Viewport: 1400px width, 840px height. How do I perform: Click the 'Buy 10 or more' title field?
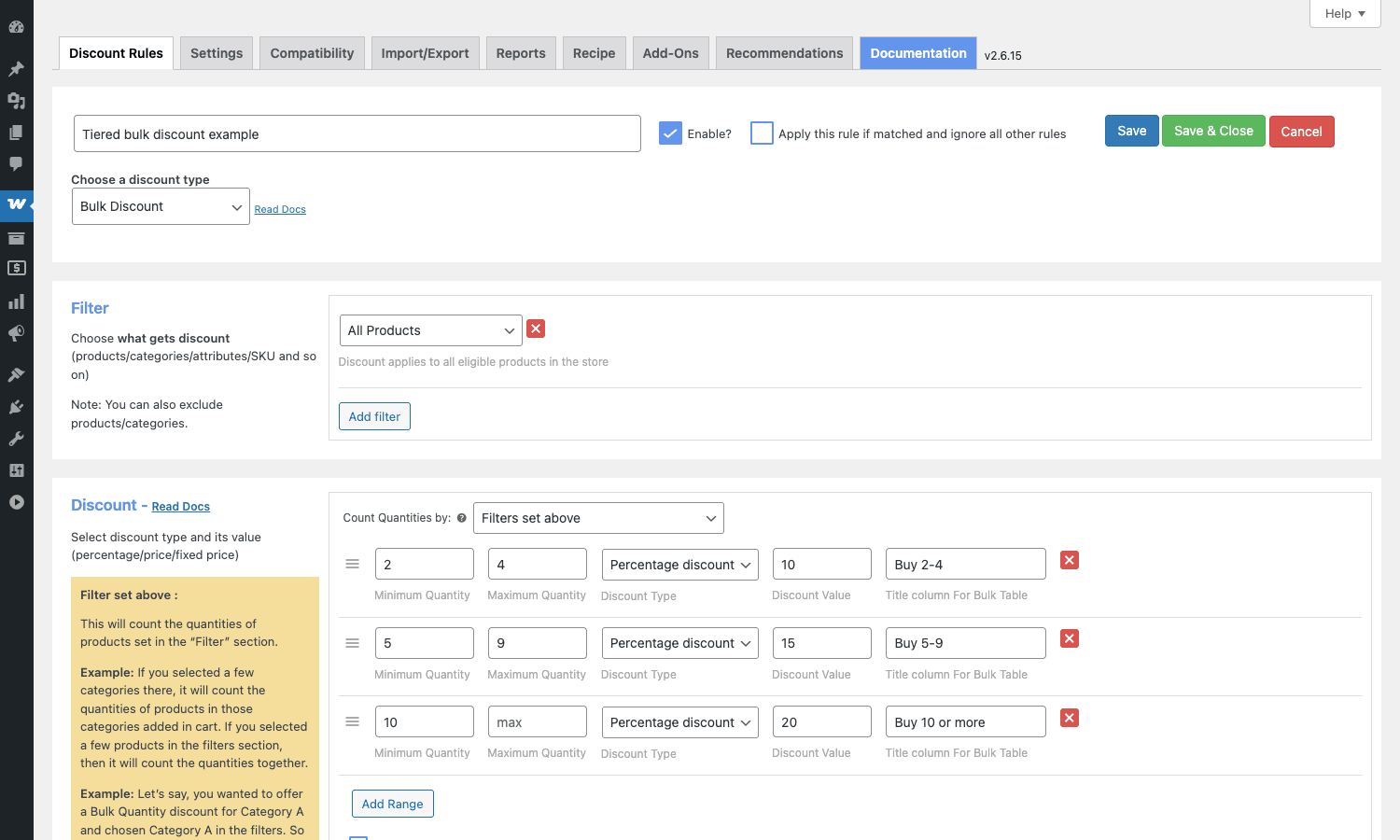[966, 721]
